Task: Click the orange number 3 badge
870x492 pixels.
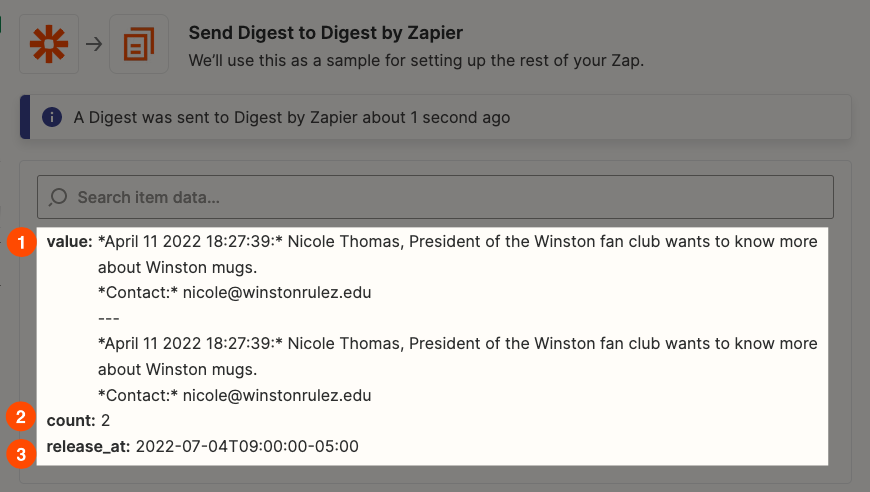Action: point(21,455)
